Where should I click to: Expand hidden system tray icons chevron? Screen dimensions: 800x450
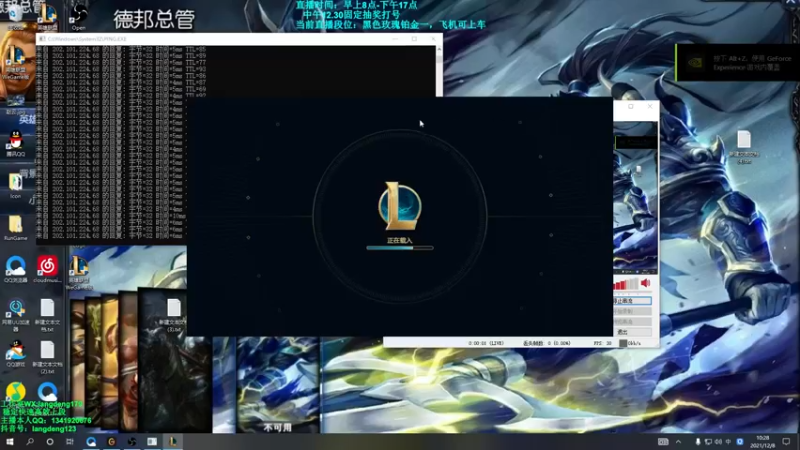click(x=678, y=442)
